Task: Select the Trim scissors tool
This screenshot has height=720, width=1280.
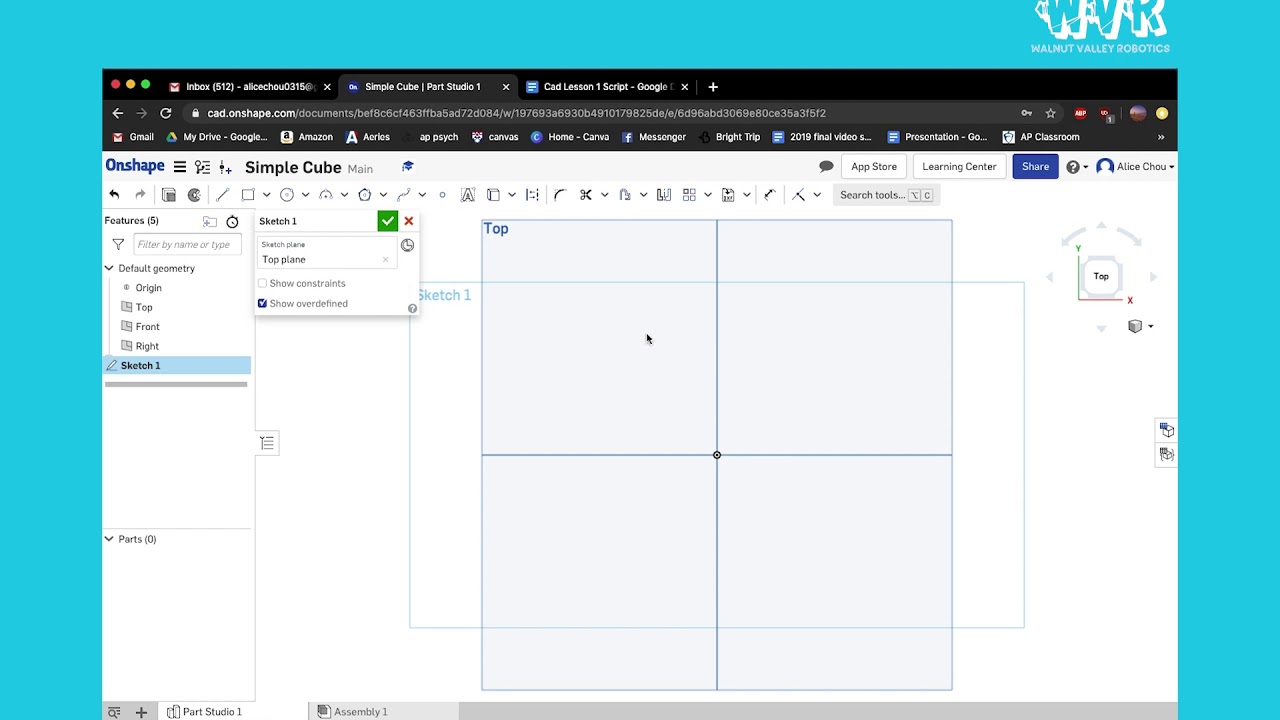Action: (586, 195)
